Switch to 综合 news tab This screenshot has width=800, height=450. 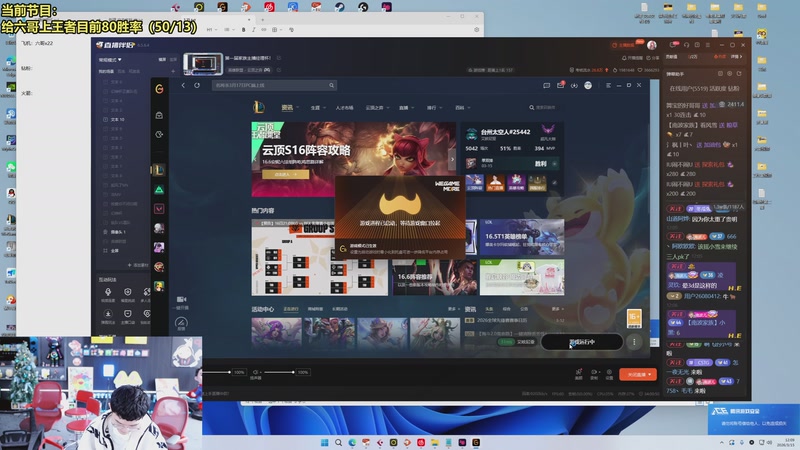pyautogui.click(x=506, y=309)
